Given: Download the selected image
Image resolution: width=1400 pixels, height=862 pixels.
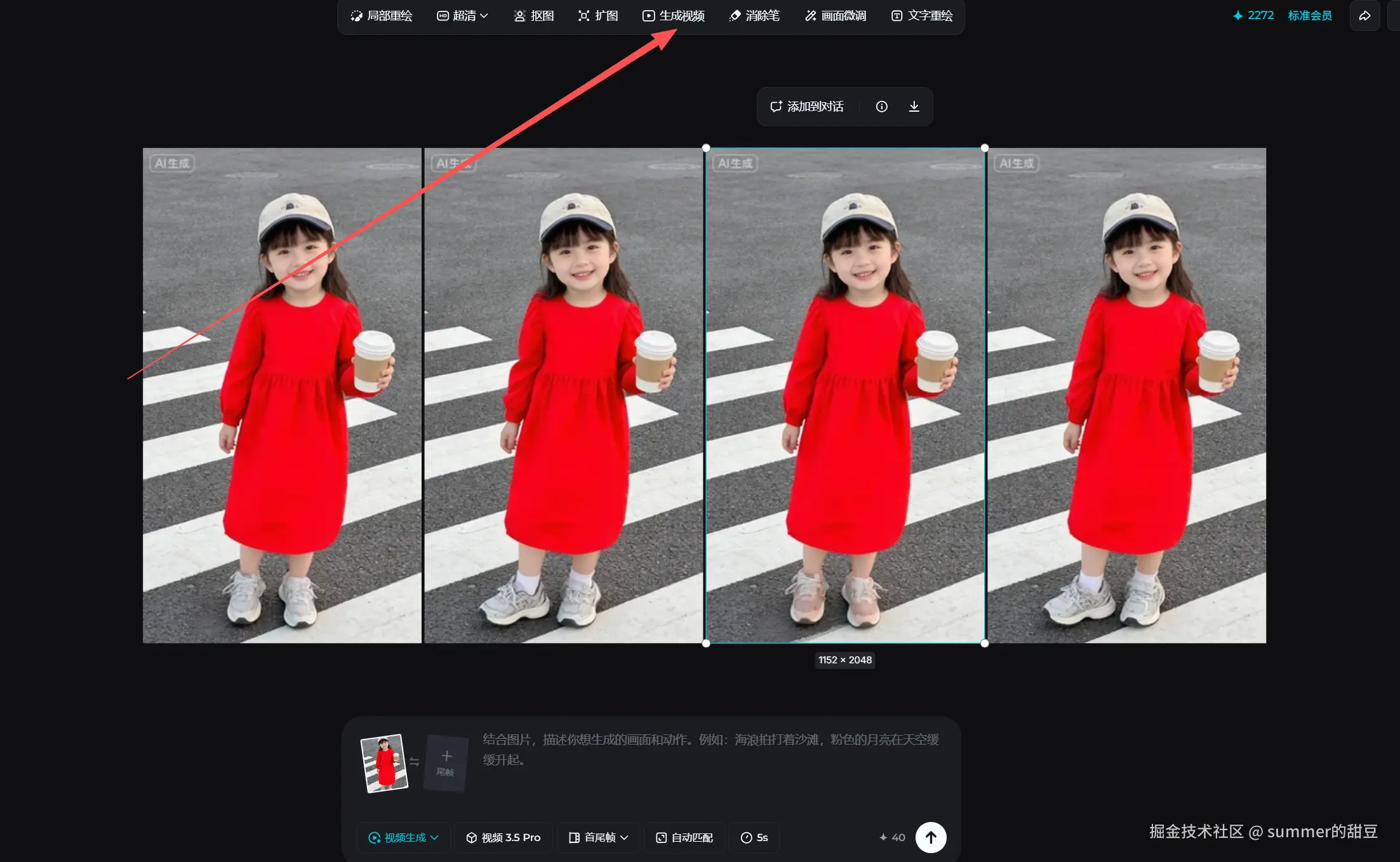Looking at the screenshot, I should [x=914, y=107].
